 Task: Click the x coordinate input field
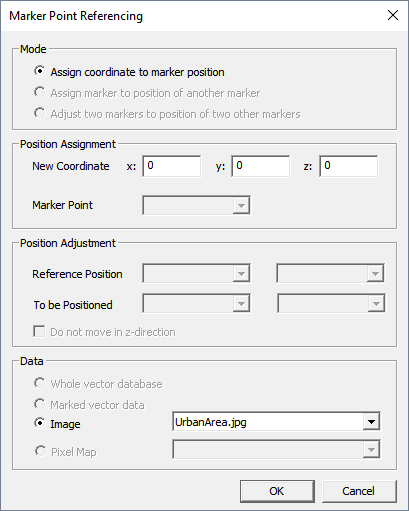pos(172,166)
